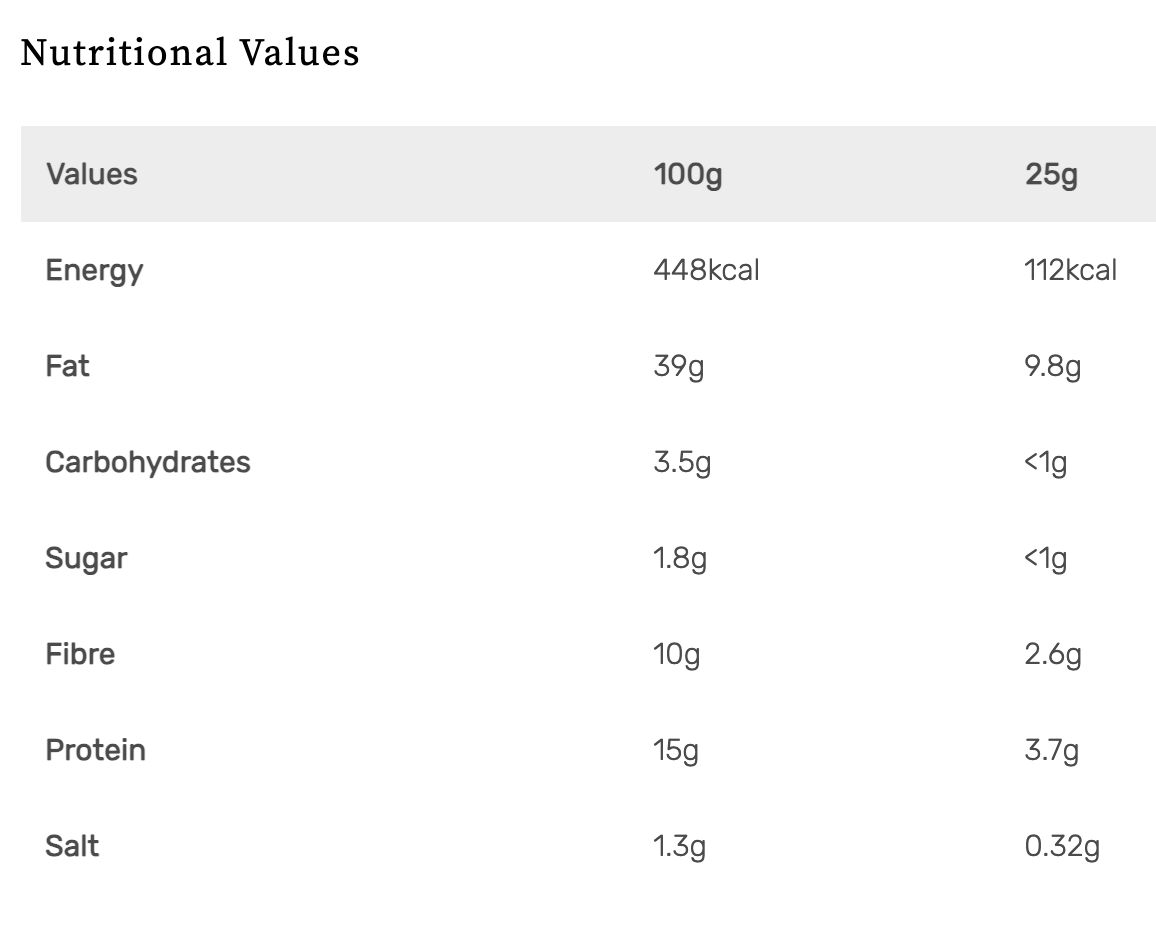Click the 15g protein value
Viewport: 1156px width, 940px height.
pyautogui.click(x=676, y=750)
